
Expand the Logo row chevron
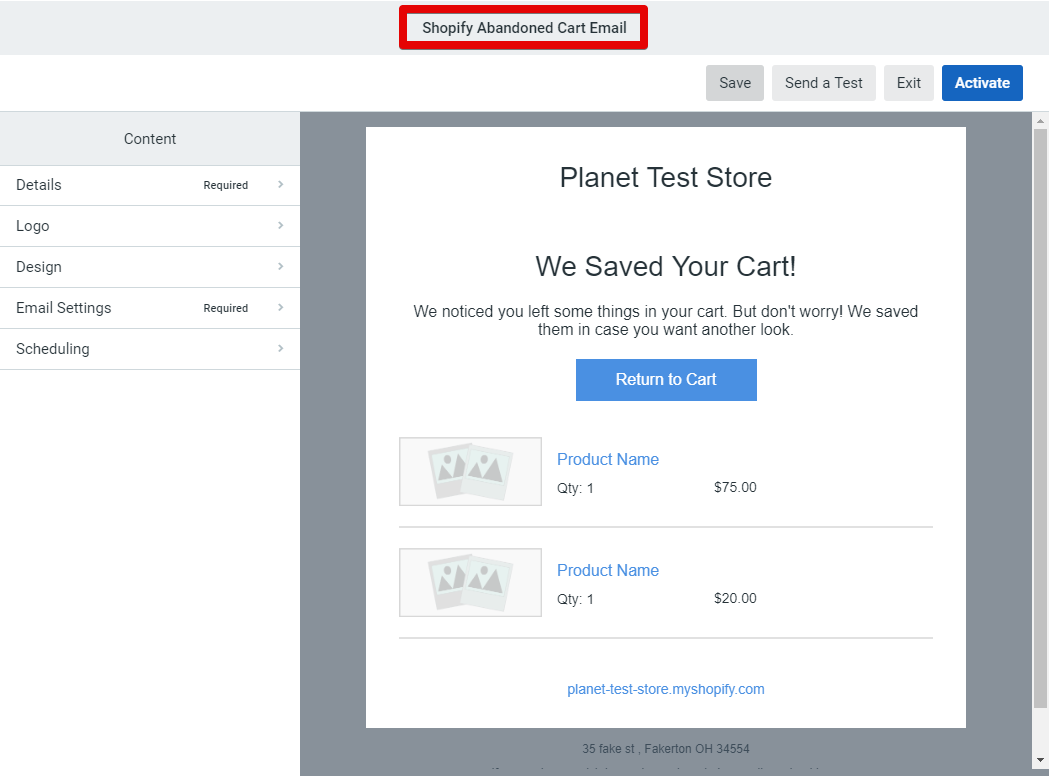(x=280, y=225)
